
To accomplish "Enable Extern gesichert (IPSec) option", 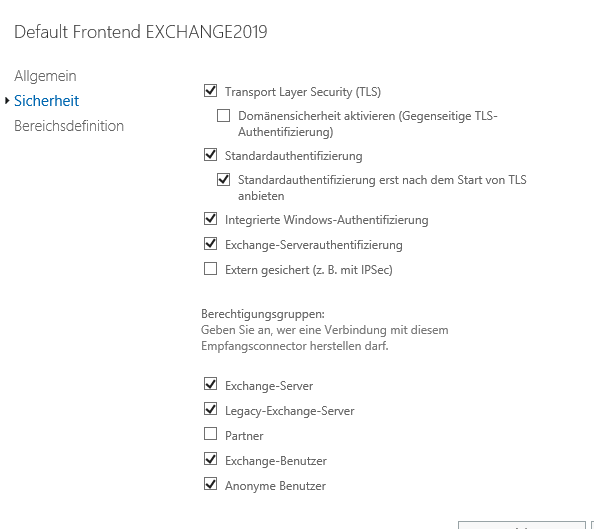I will click(210, 269).
